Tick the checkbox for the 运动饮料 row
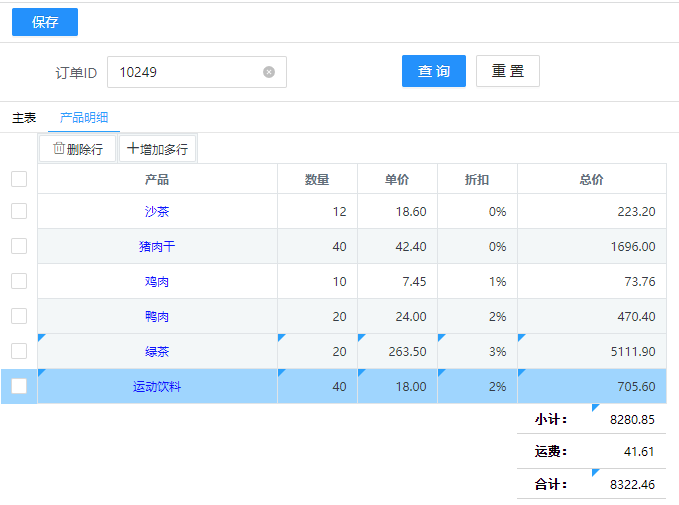 (x=19, y=386)
